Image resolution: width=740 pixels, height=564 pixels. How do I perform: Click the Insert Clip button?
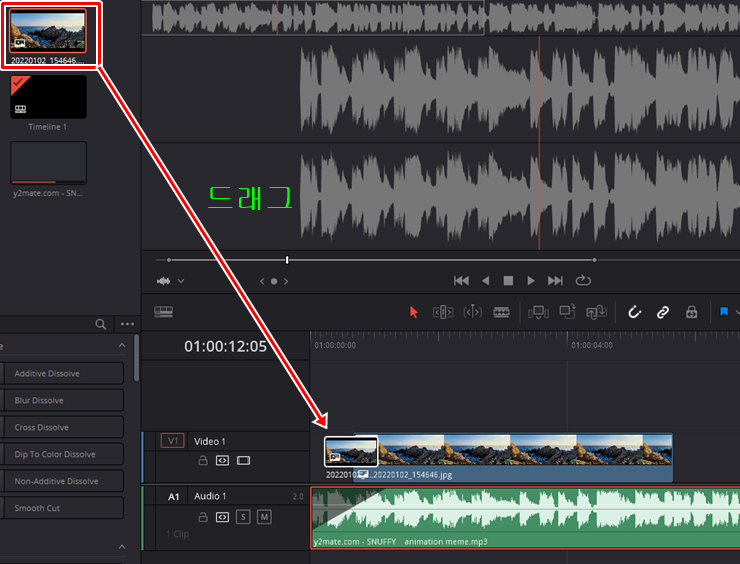538,312
